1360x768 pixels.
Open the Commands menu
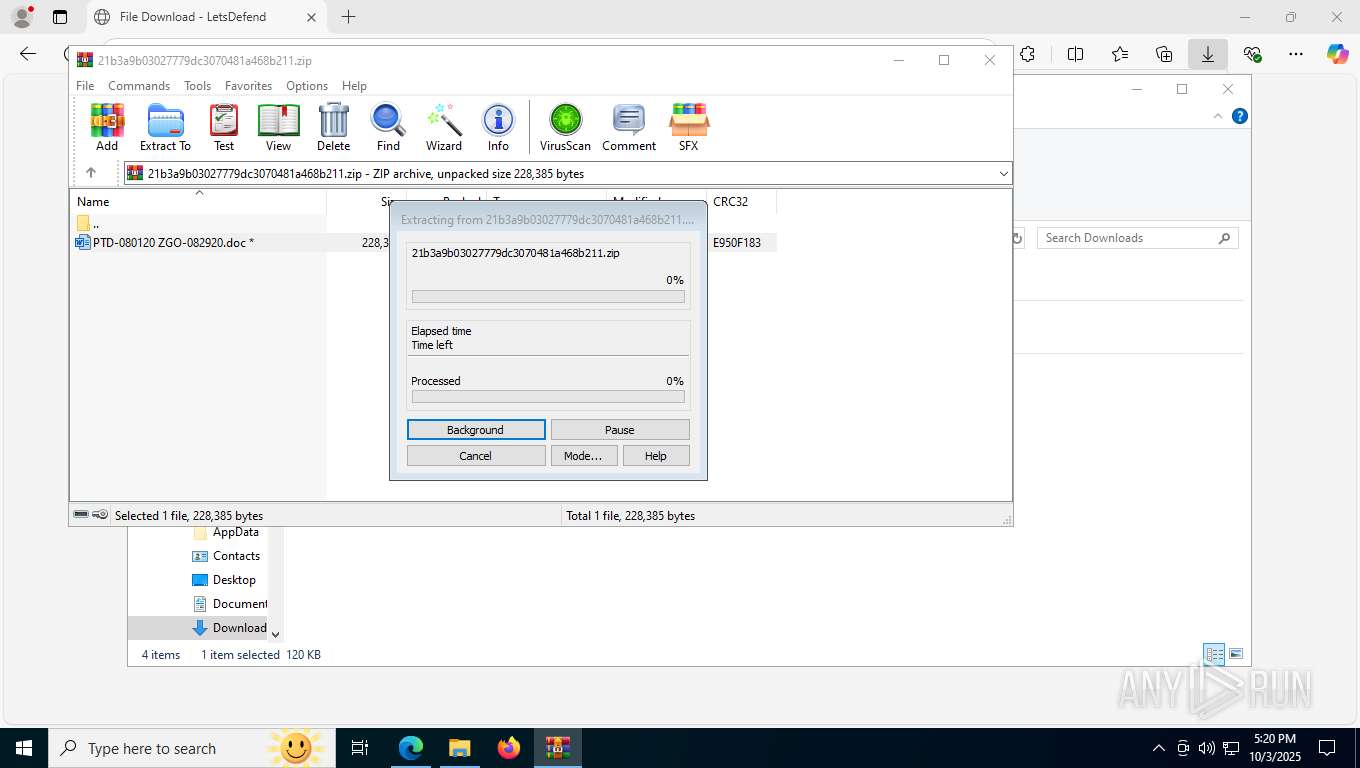(x=139, y=86)
